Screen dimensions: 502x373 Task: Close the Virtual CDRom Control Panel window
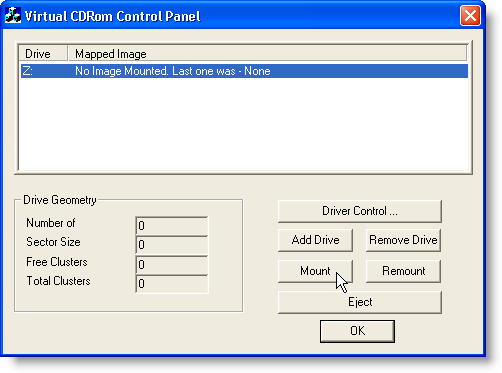[x=470, y=16]
